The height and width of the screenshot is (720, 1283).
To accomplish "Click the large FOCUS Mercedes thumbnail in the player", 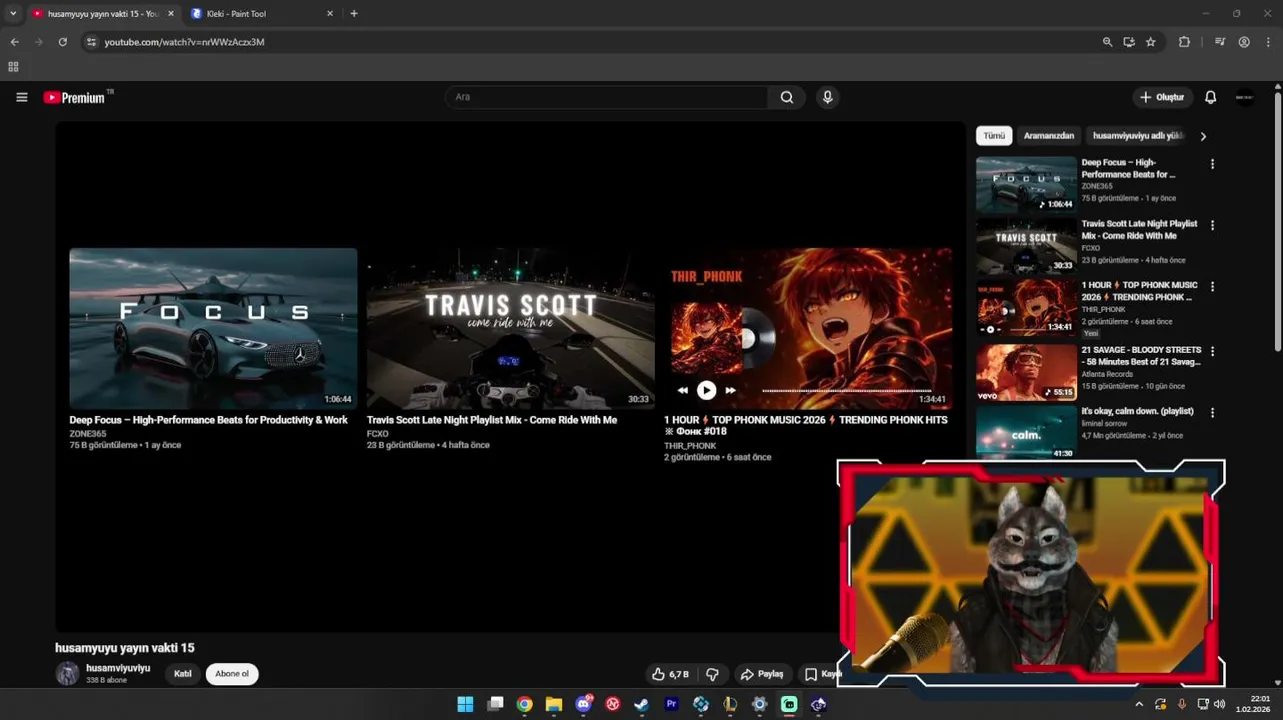I will click(213, 328).
